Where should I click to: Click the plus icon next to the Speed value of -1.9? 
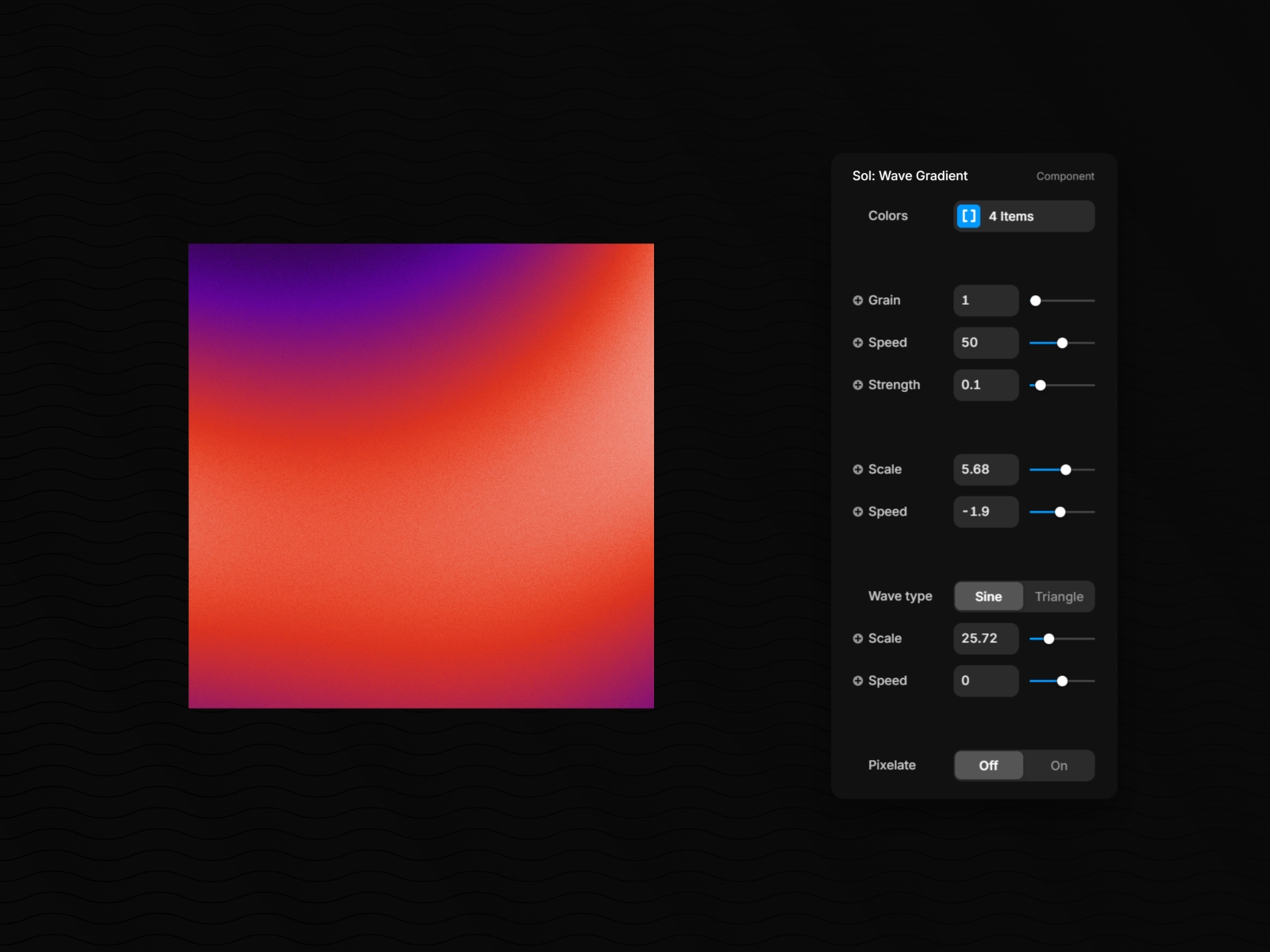[x=858, y=512]
